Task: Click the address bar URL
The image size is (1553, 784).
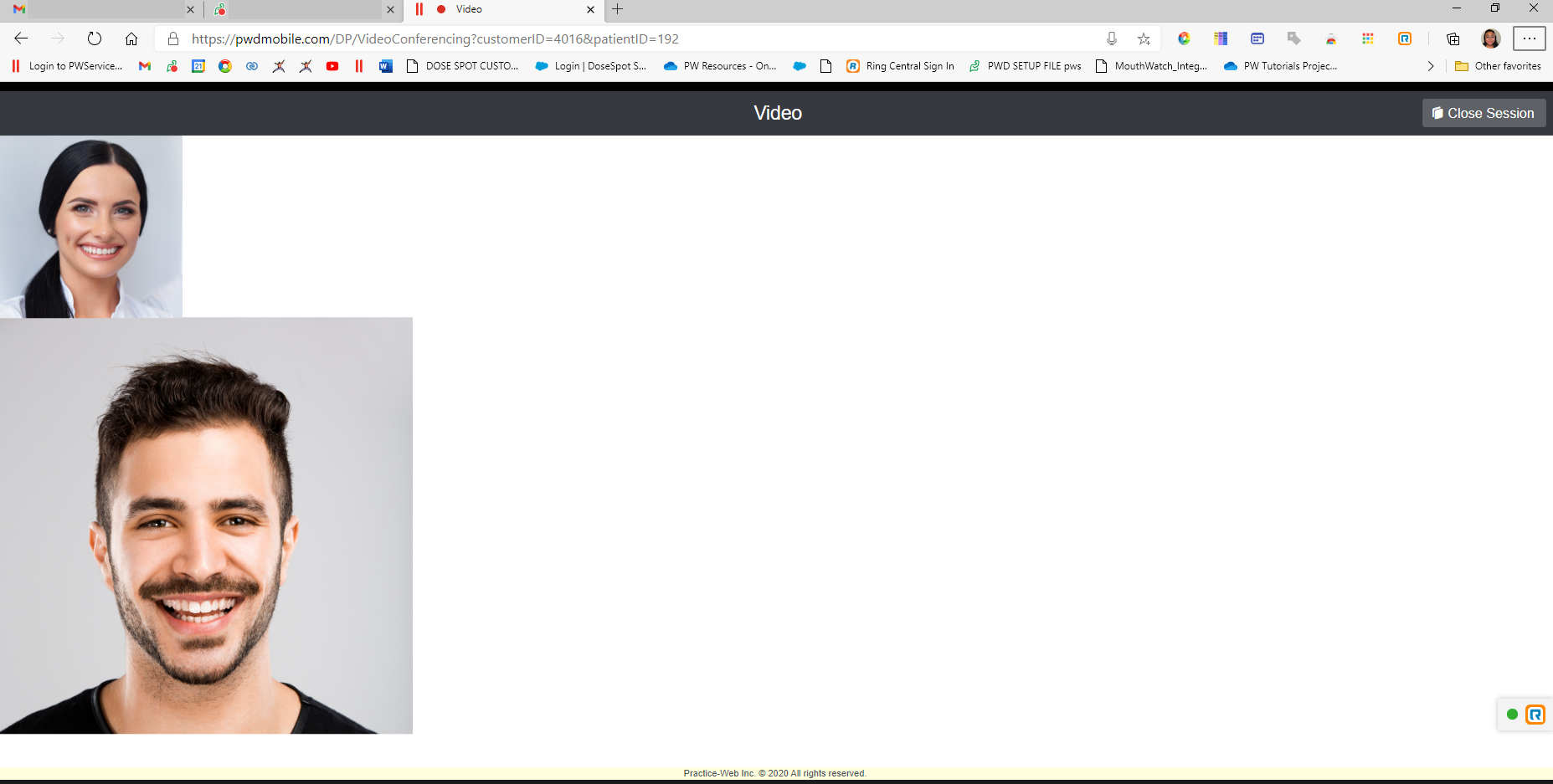Action: coord(435,38)
